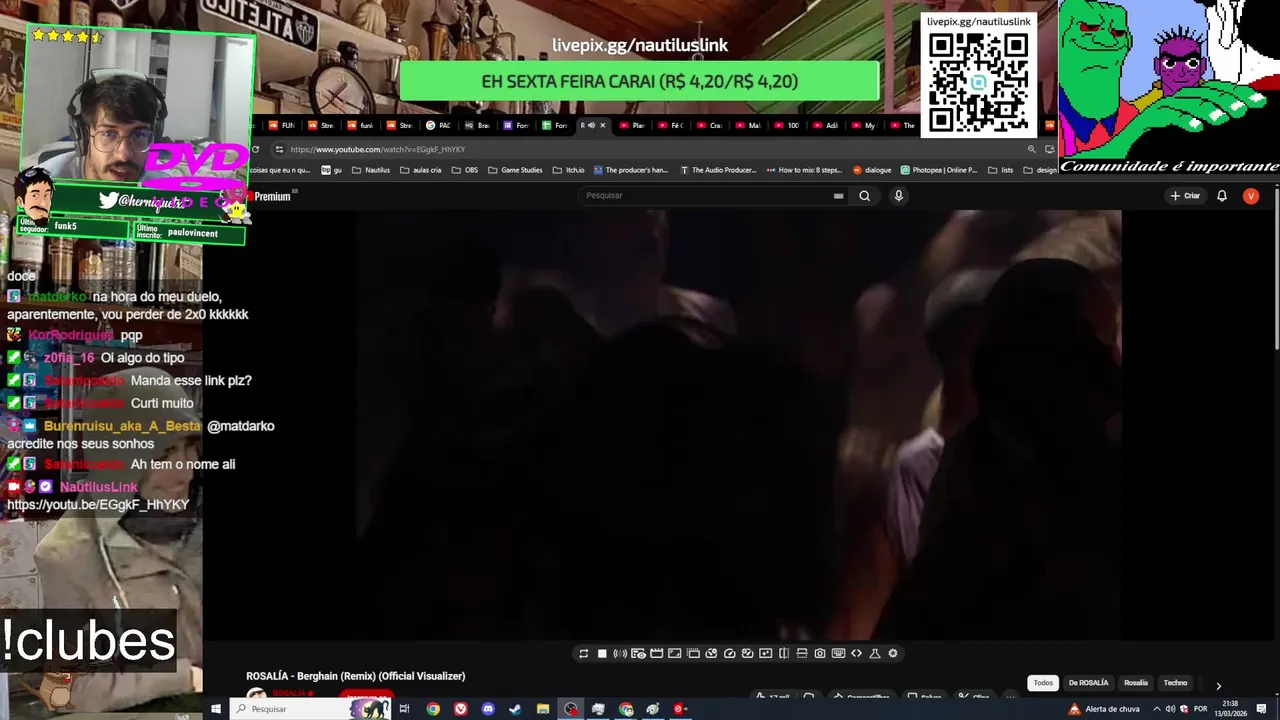Open the Itch.io bookmarks folder
Viewport: 1280px width, 720px height.
coord(568,170)
